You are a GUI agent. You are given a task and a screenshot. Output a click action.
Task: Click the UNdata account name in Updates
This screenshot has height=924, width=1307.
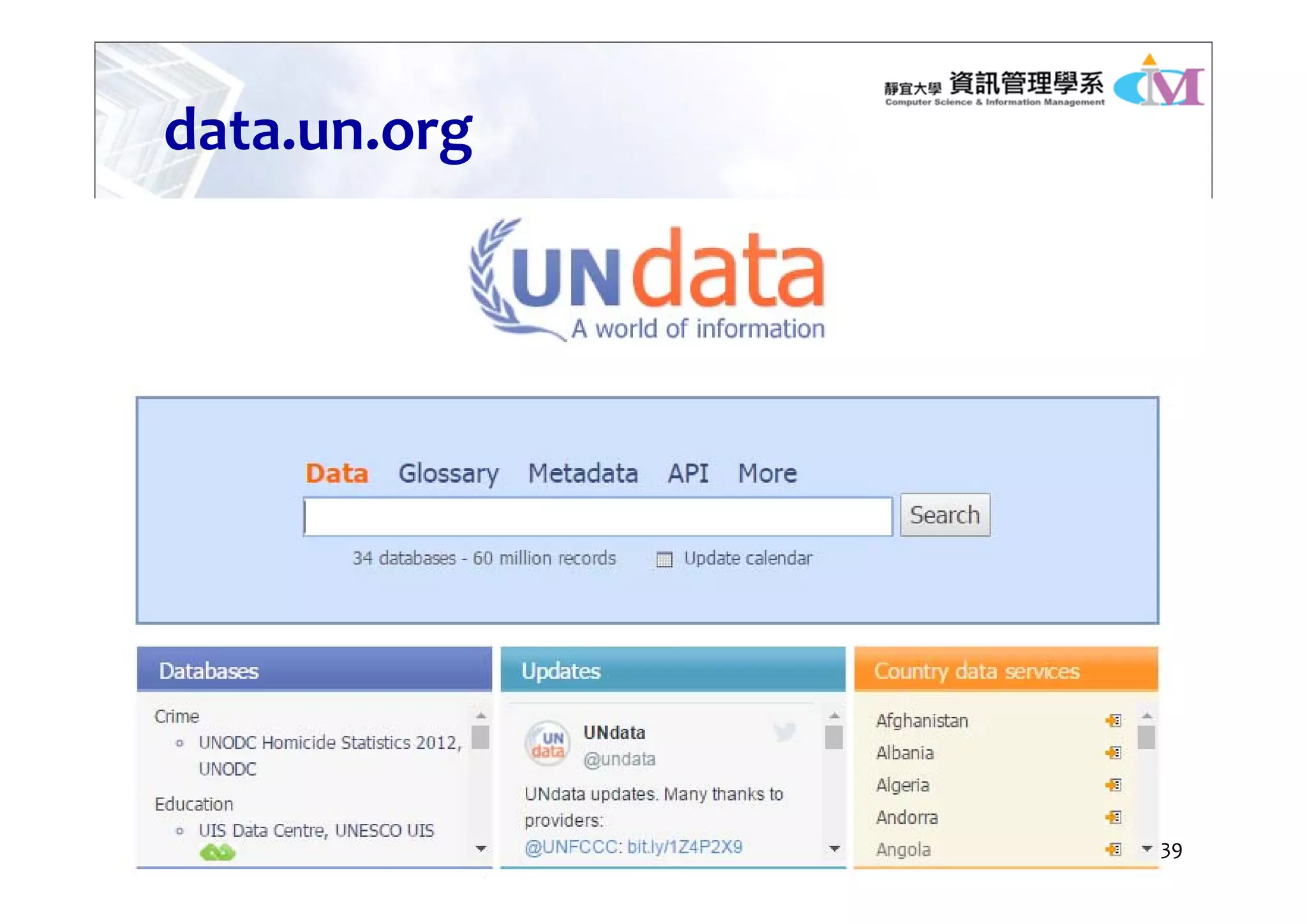[x=614, y=732]
